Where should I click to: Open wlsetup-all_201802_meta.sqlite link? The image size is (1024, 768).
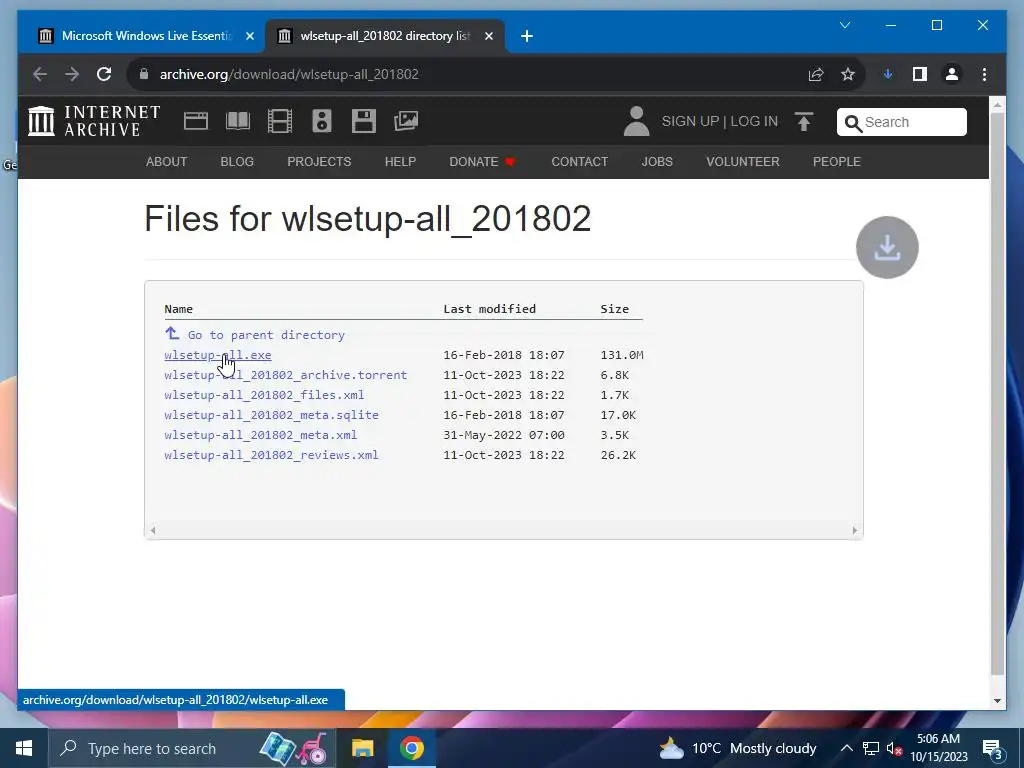click(x=271, y=415)
